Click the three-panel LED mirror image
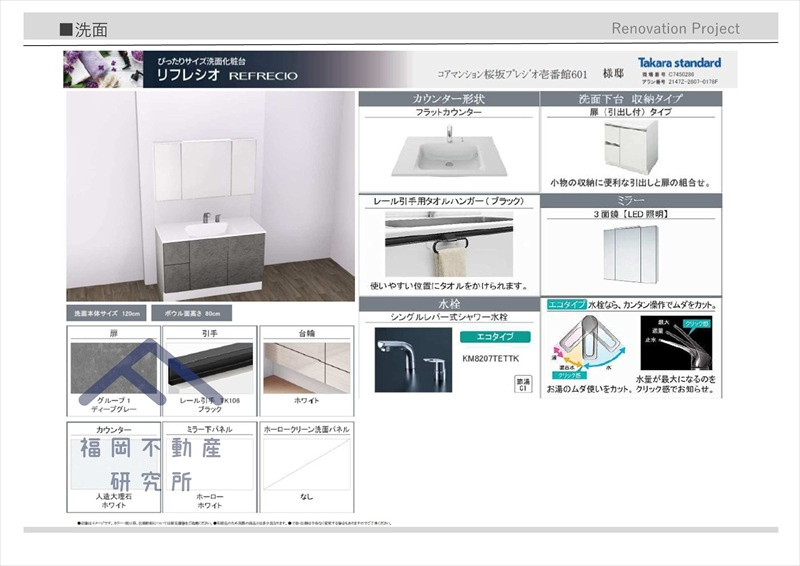 tap(631, 254)
